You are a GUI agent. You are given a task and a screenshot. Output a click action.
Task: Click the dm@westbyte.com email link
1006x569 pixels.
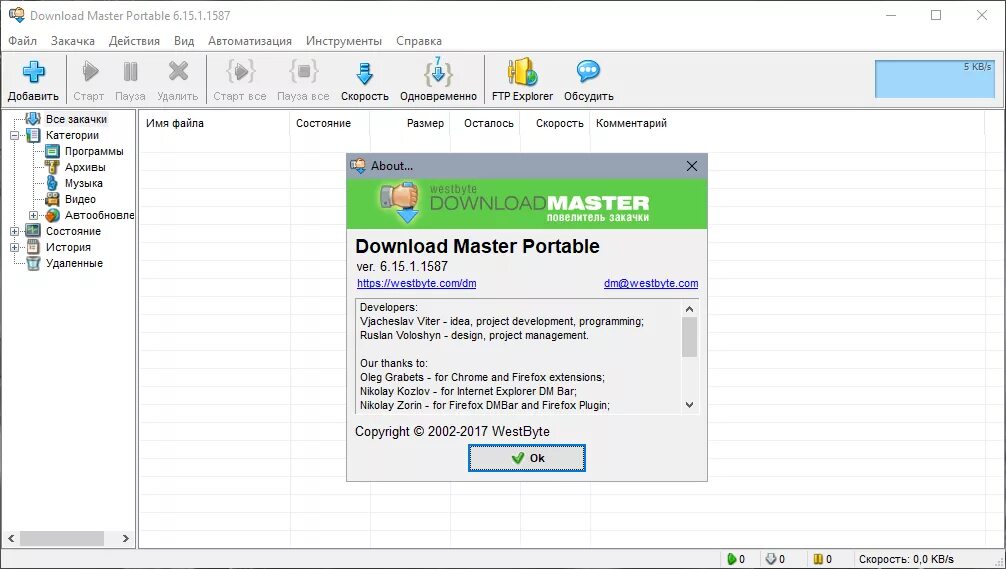click(x=651, y=284)
